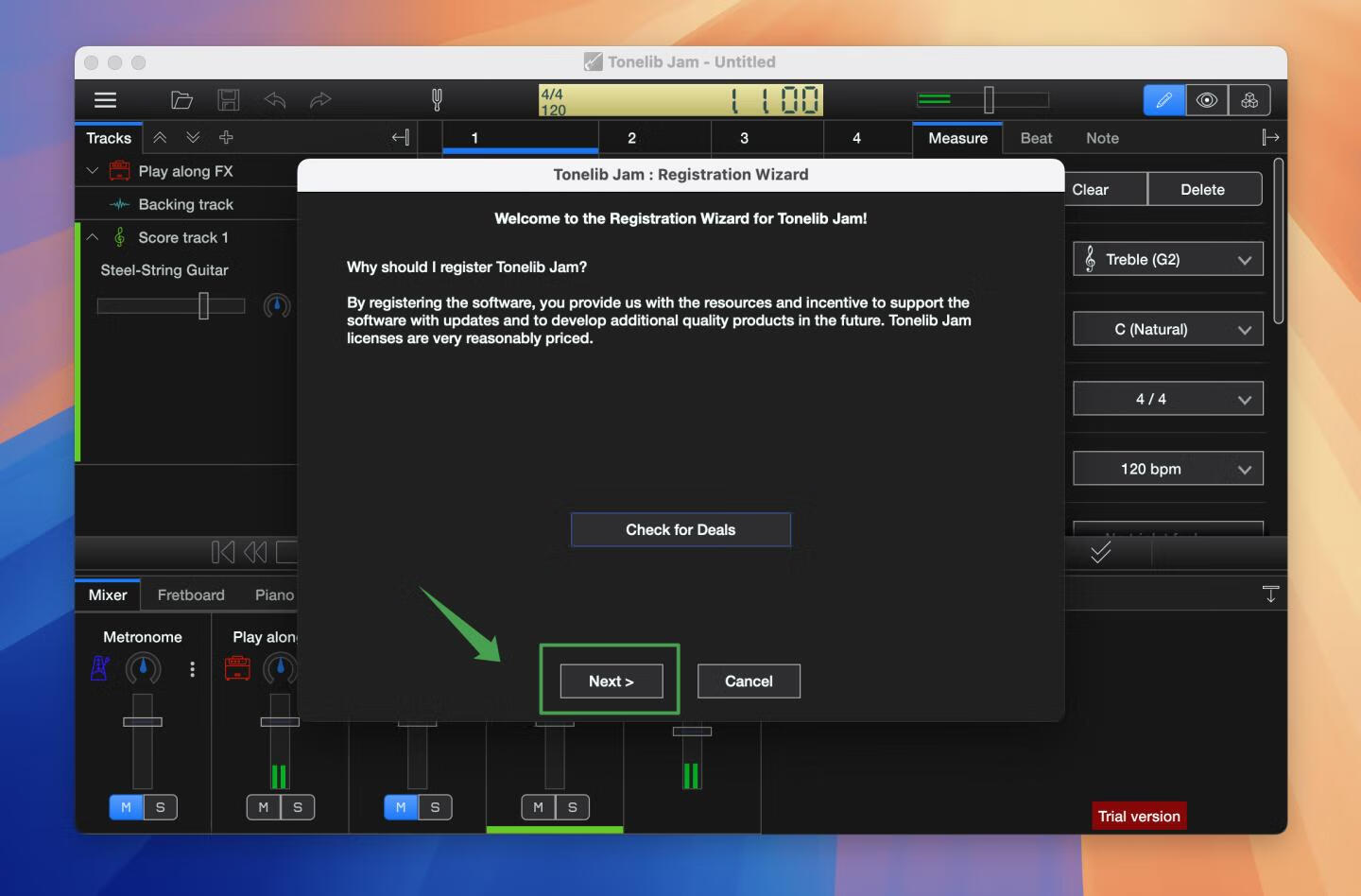
Task: Open the hamburger main menu
Action: 106,100
